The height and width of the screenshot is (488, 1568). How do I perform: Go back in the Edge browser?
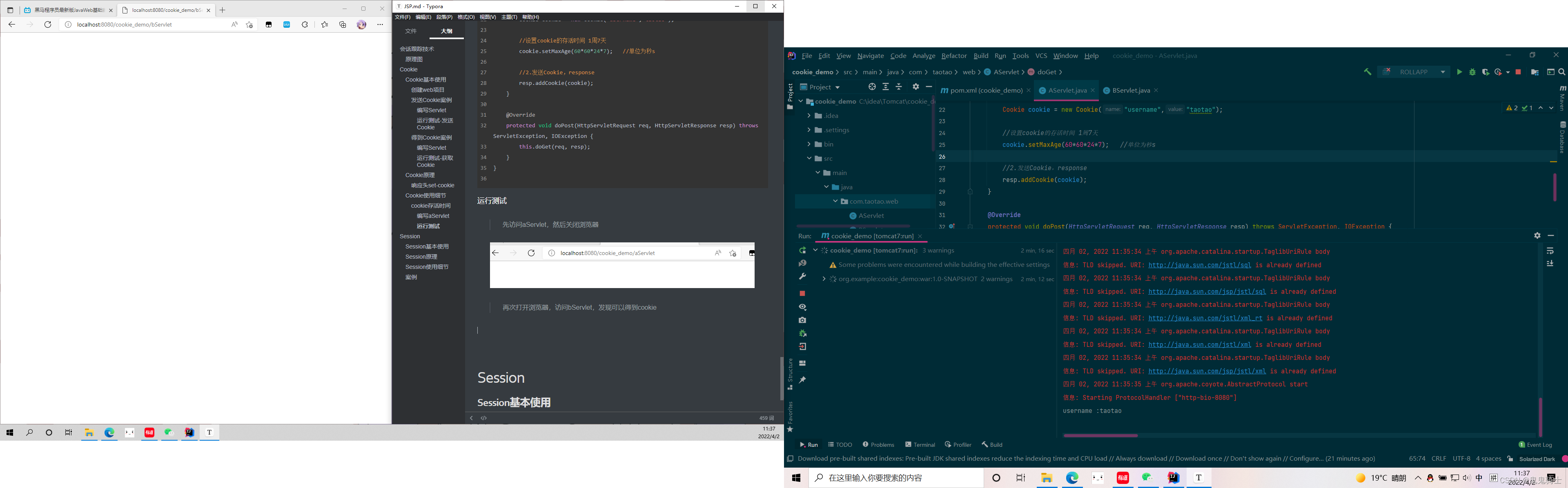coord(11,24)
